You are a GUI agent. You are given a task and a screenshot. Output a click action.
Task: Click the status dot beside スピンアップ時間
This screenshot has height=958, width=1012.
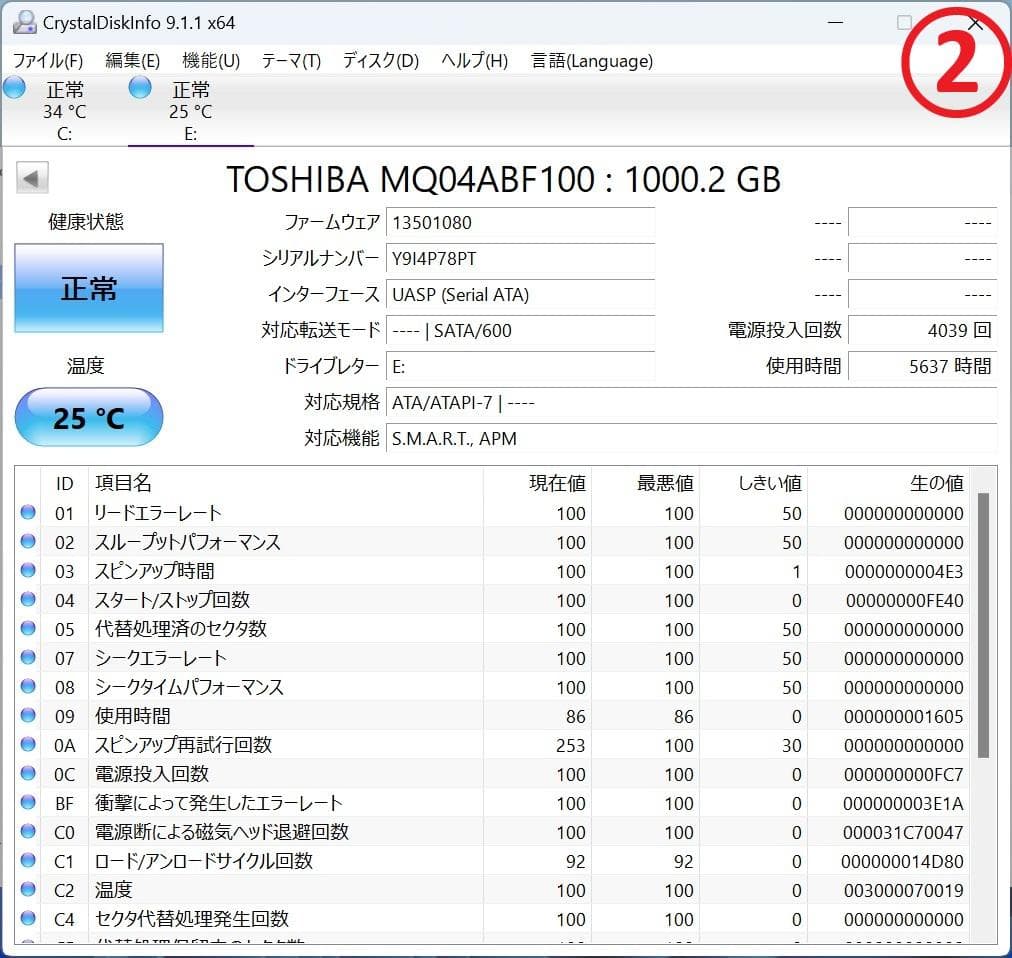coord(30,571)
